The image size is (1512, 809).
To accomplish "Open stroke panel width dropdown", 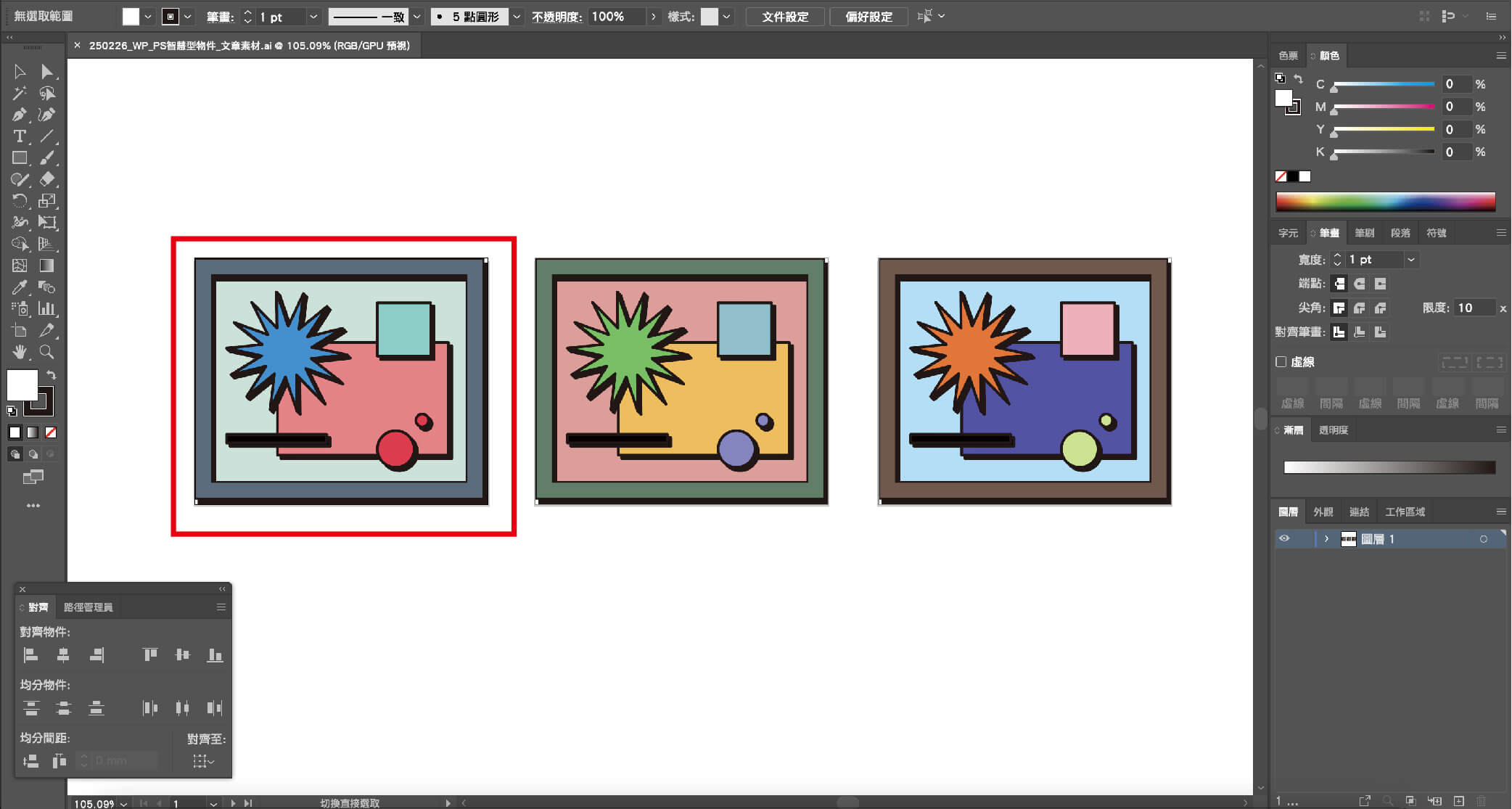I will point(1411,259).
